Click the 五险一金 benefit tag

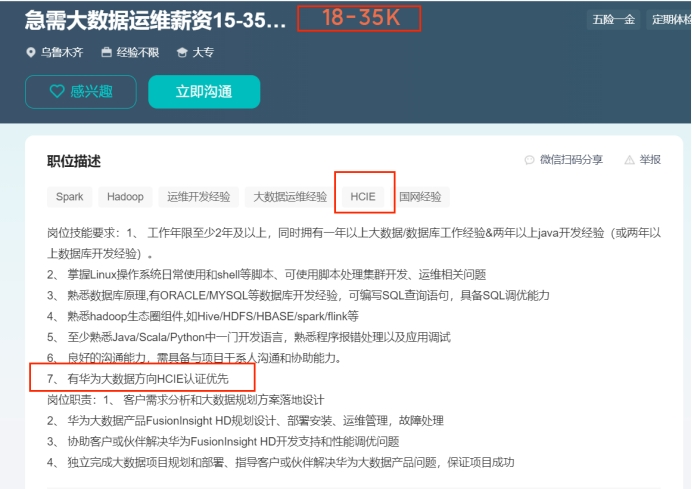click(613, 19)
